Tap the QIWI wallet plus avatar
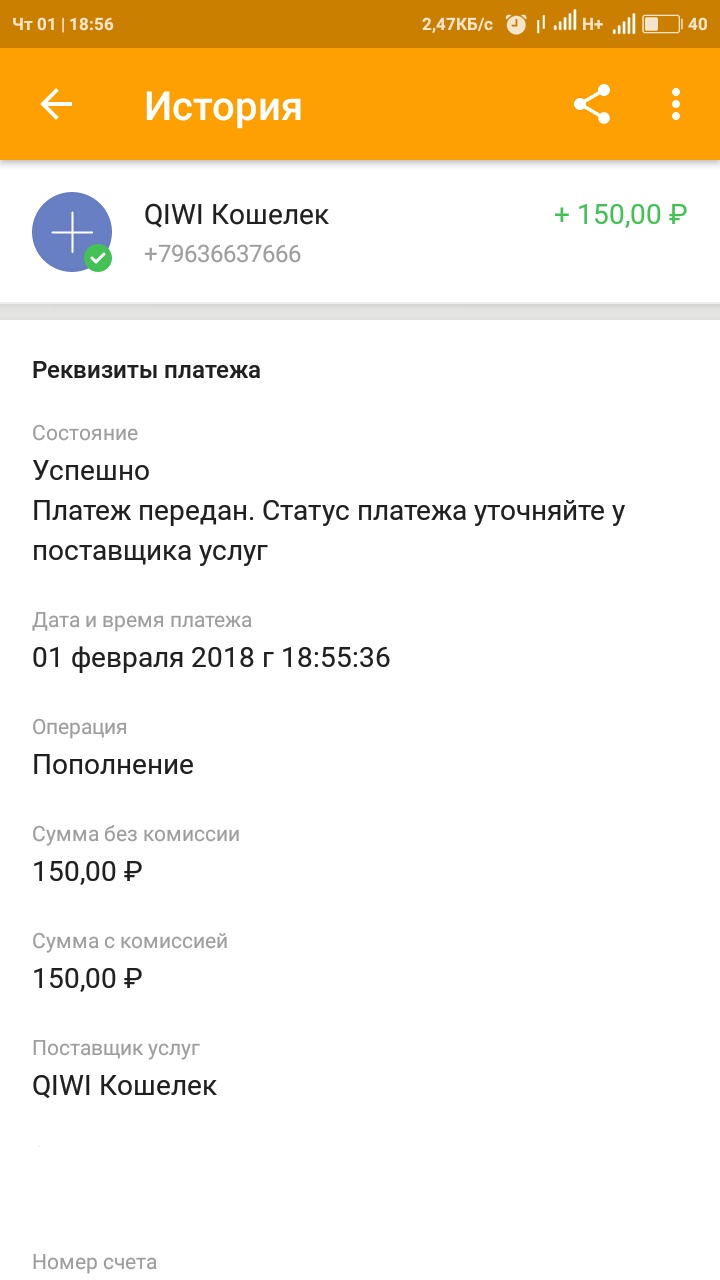720x1280 pixels. click(x=70, y=231)
